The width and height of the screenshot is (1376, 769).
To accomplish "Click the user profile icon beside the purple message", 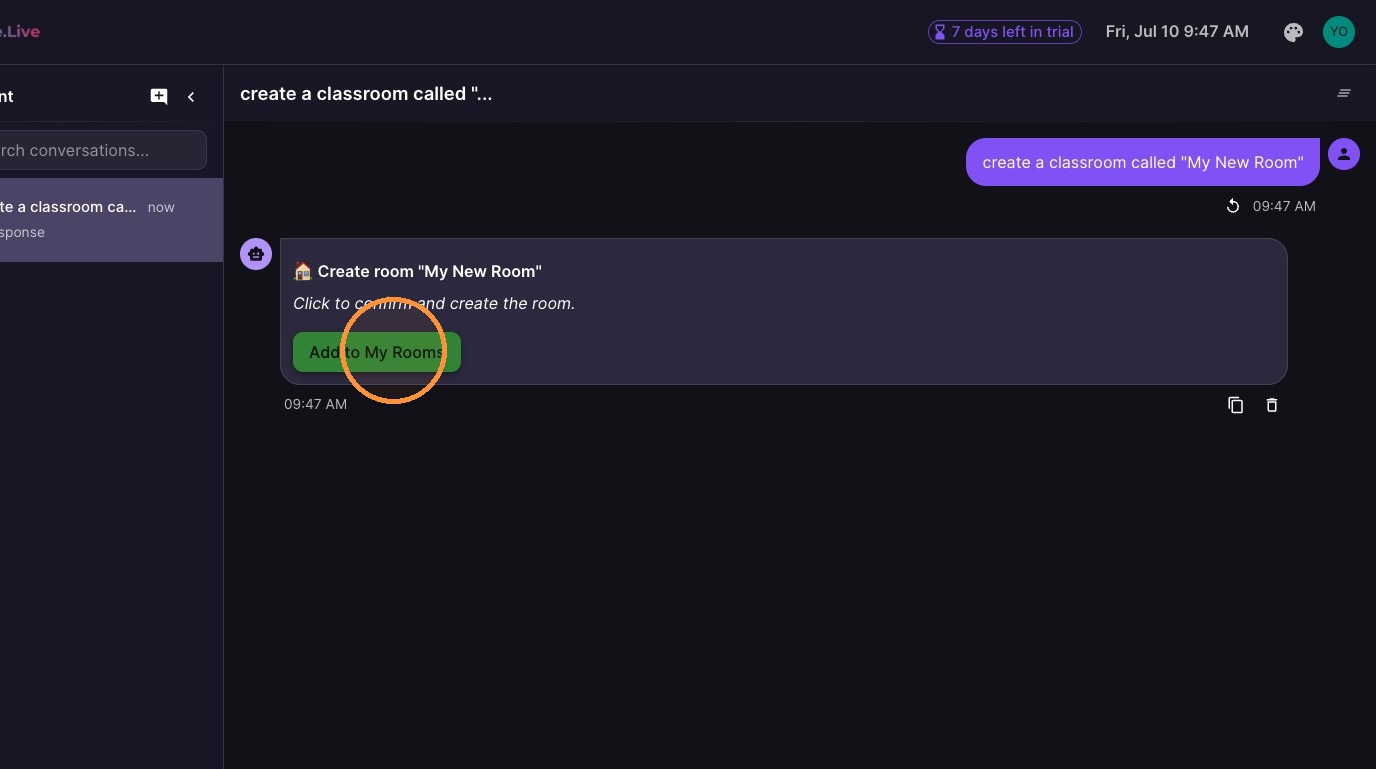I will [x=1344, y=154].
